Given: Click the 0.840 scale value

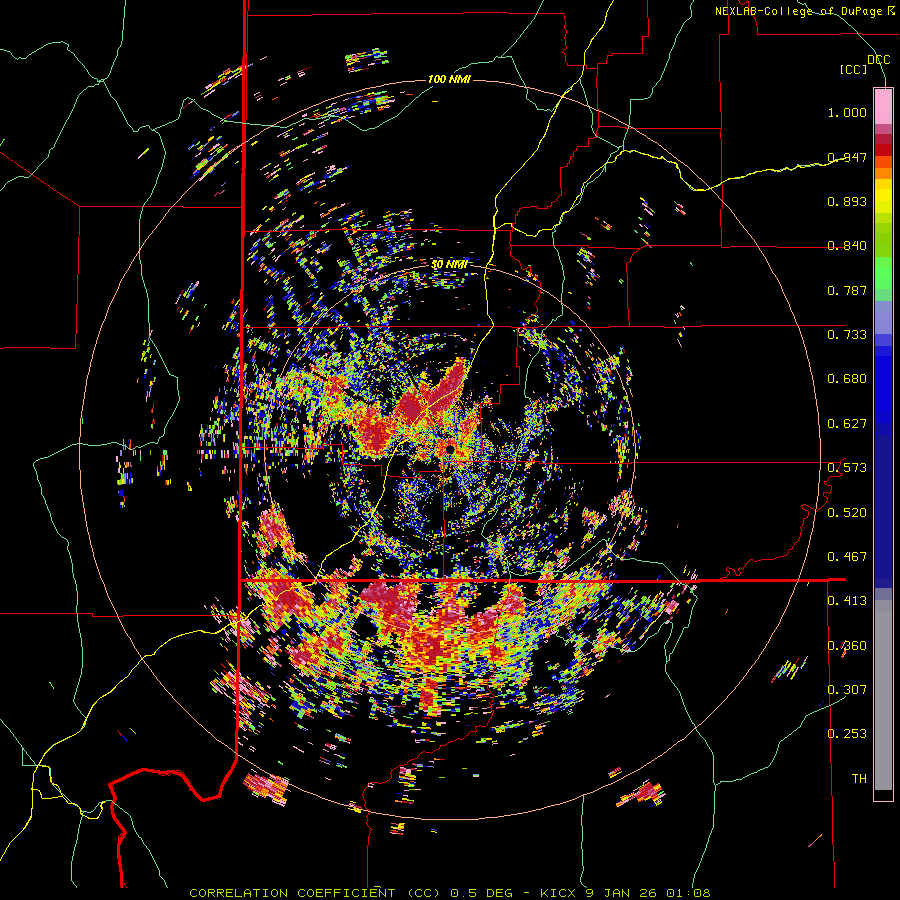Looking at the screenshot, I should click(x=847, y=246).
